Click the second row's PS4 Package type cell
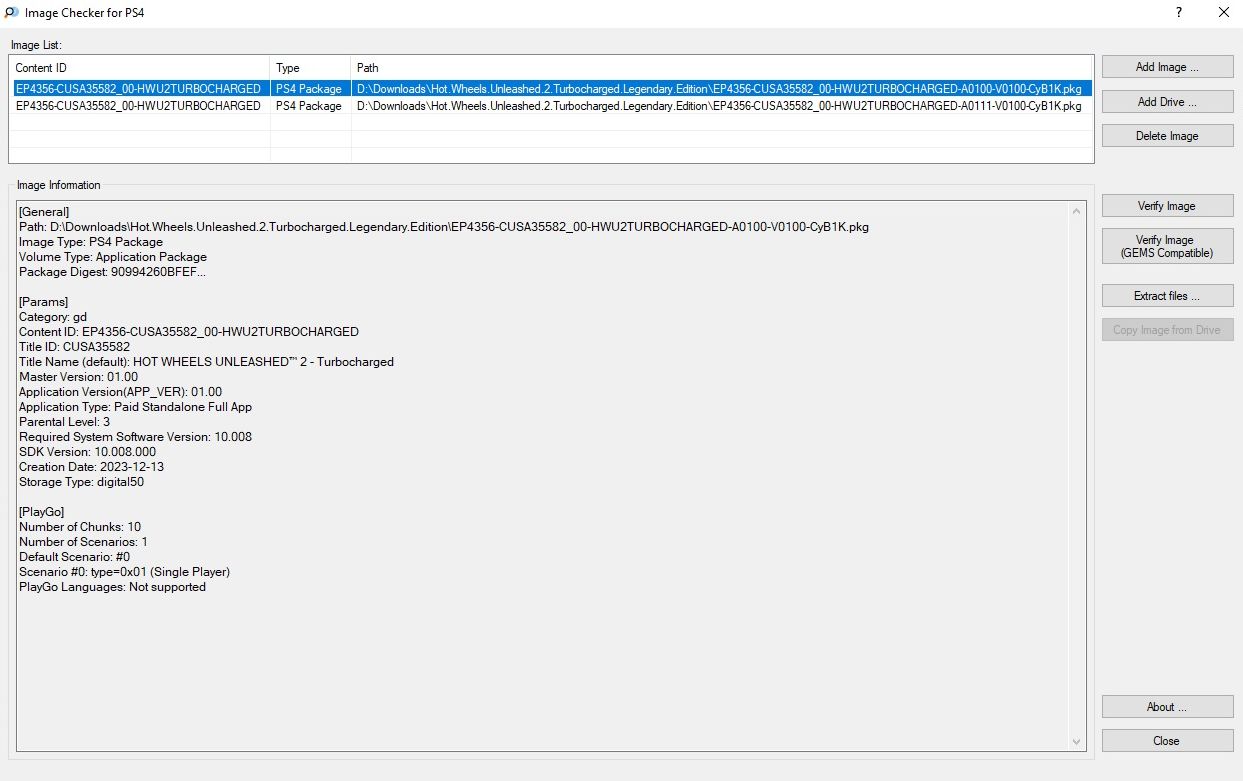The height and width of the screenshot is (781, 1243). click(x=309, y=106)
